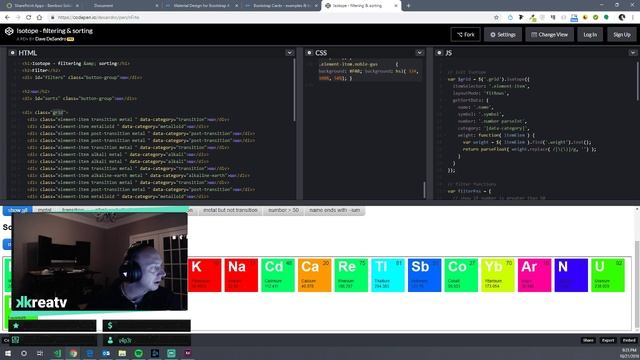
Task: Expand the CSS panel dropdown chevron
Action: 420,53
